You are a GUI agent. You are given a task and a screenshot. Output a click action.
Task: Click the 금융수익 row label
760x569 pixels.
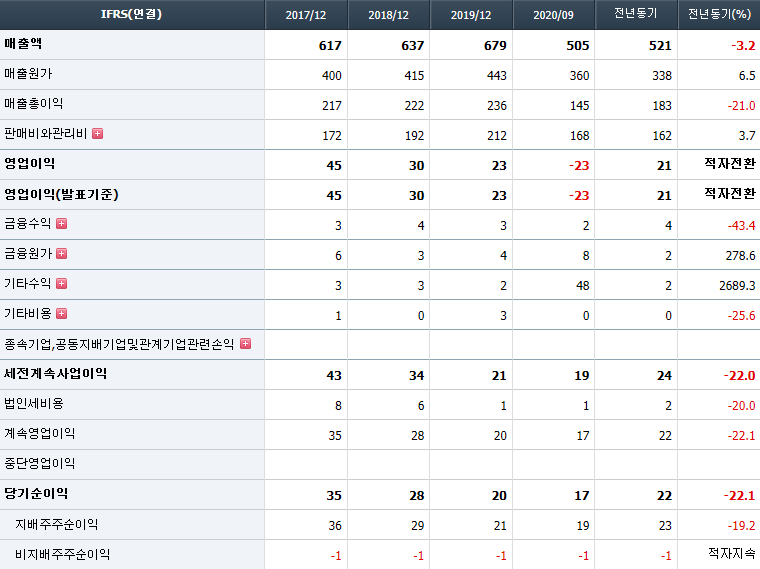tap(28, 223)
